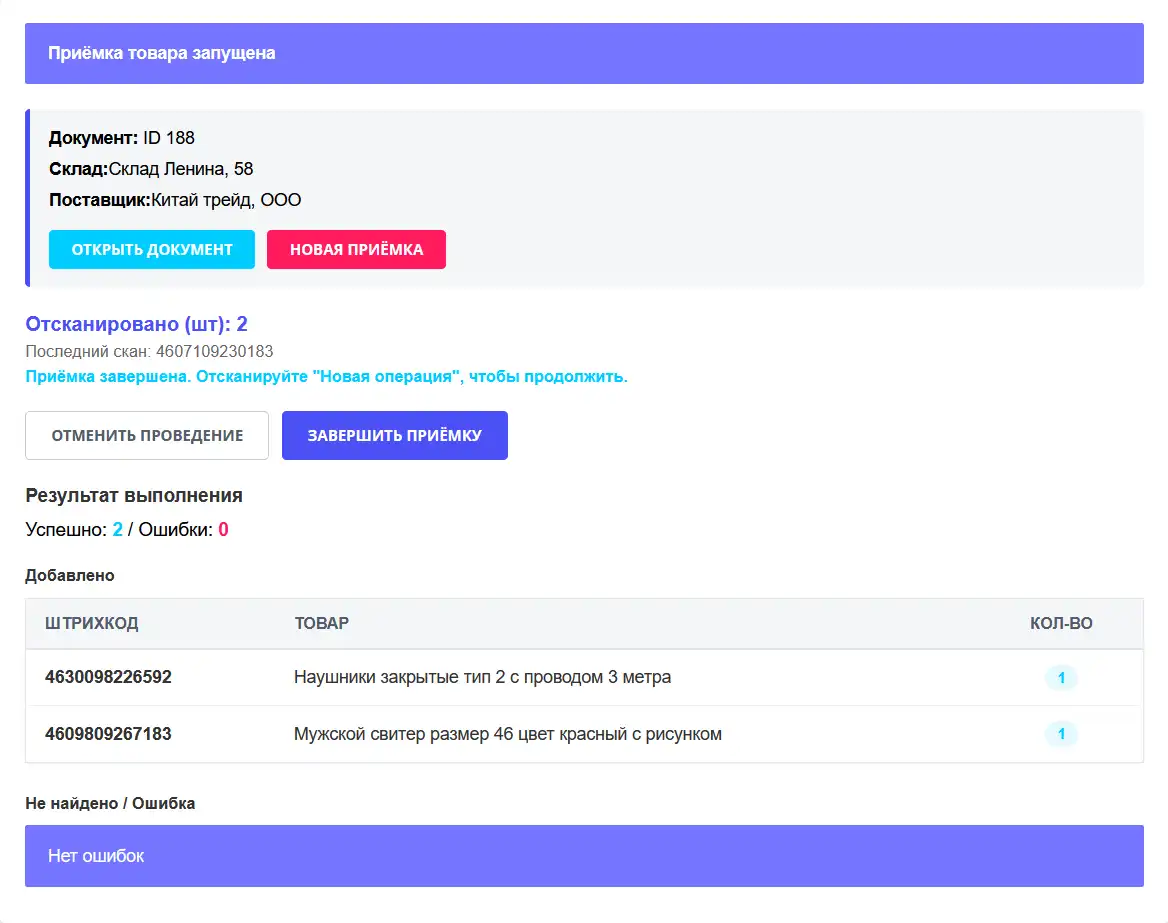
Task: Click the Приёмка товара запущена banner
Action: [584, 53]
